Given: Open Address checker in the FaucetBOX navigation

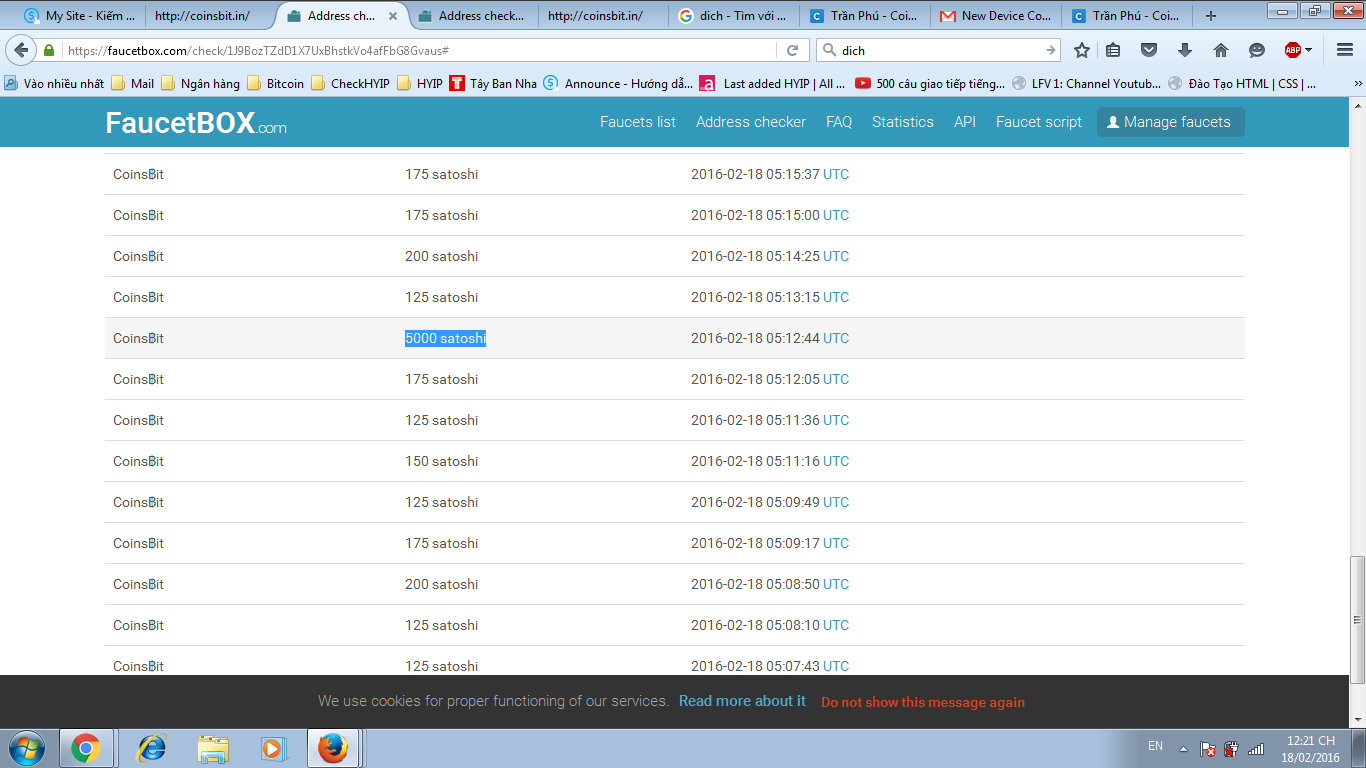Looking at the screenshot, I should (751, 122).
